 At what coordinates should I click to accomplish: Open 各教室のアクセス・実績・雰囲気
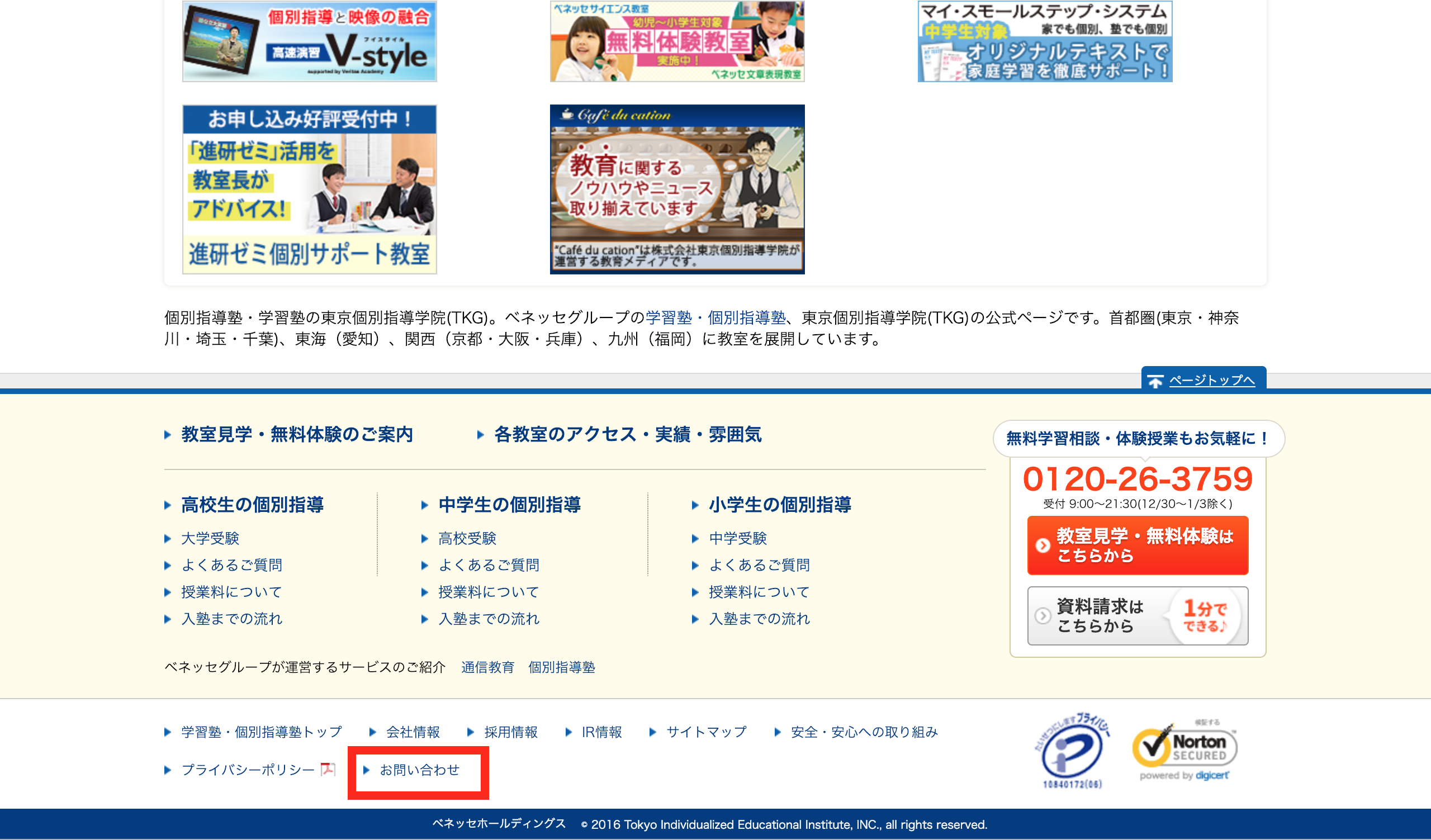point(628,434)
